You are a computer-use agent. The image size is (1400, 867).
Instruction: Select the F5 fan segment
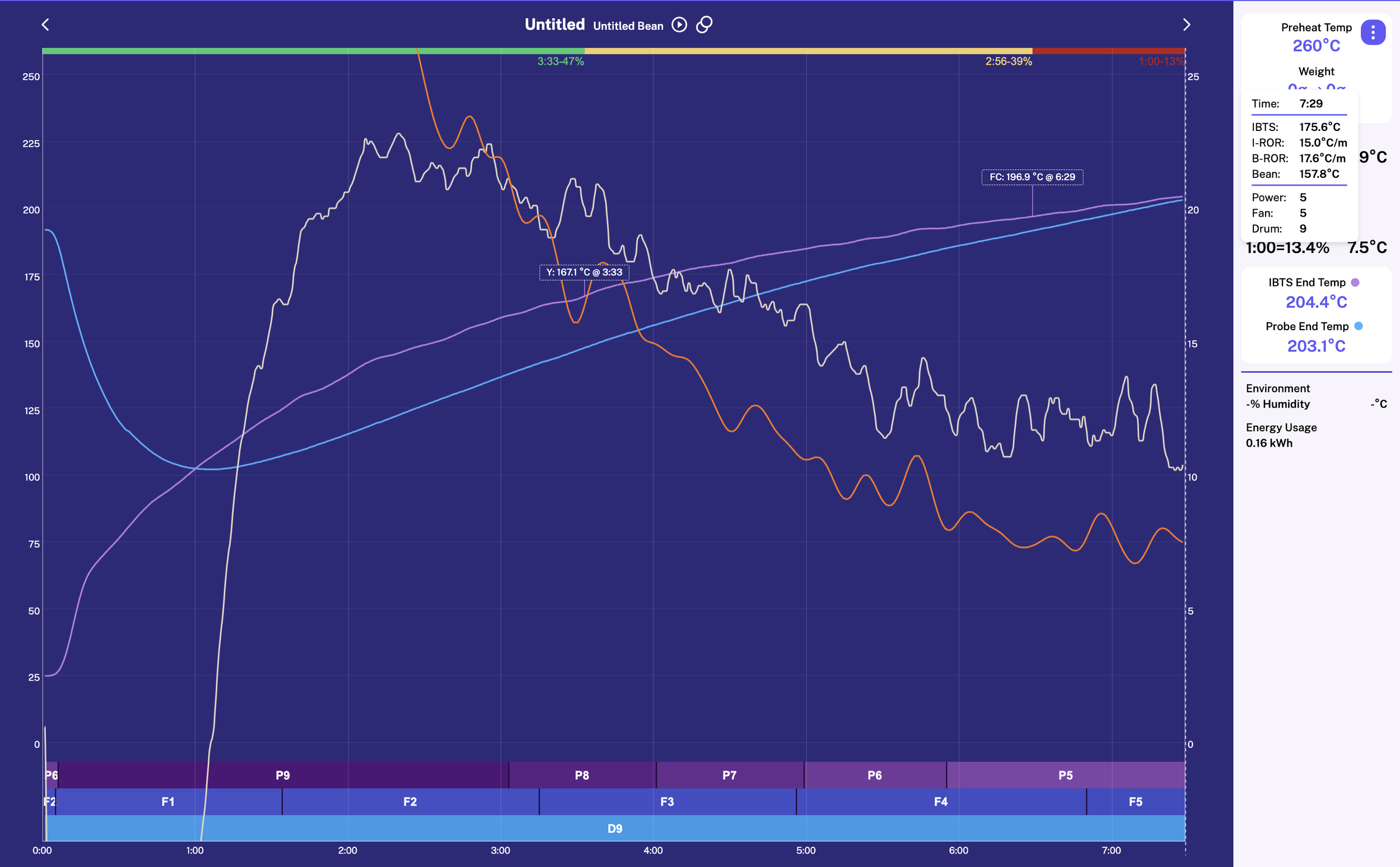coord(1135,802)
